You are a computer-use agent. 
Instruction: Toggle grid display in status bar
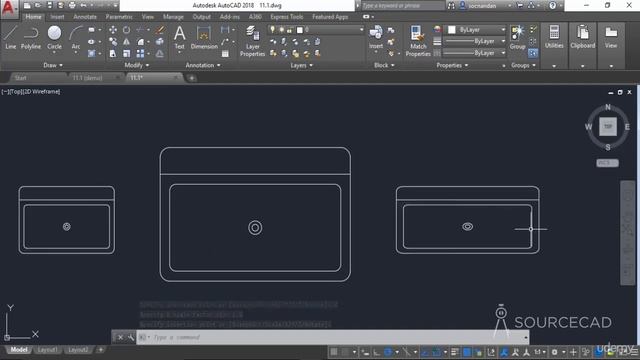pyautogui.click(x=334, y=352)
